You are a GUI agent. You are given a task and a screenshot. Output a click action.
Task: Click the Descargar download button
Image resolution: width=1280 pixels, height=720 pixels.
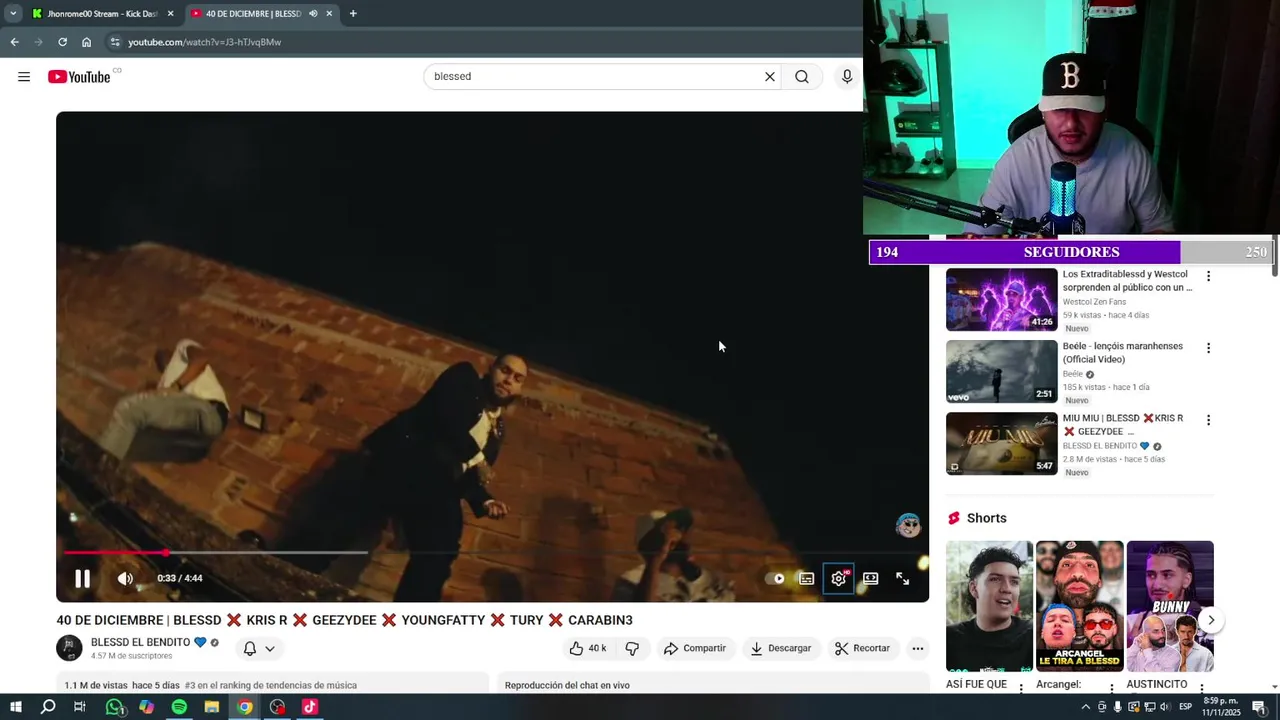781,648
